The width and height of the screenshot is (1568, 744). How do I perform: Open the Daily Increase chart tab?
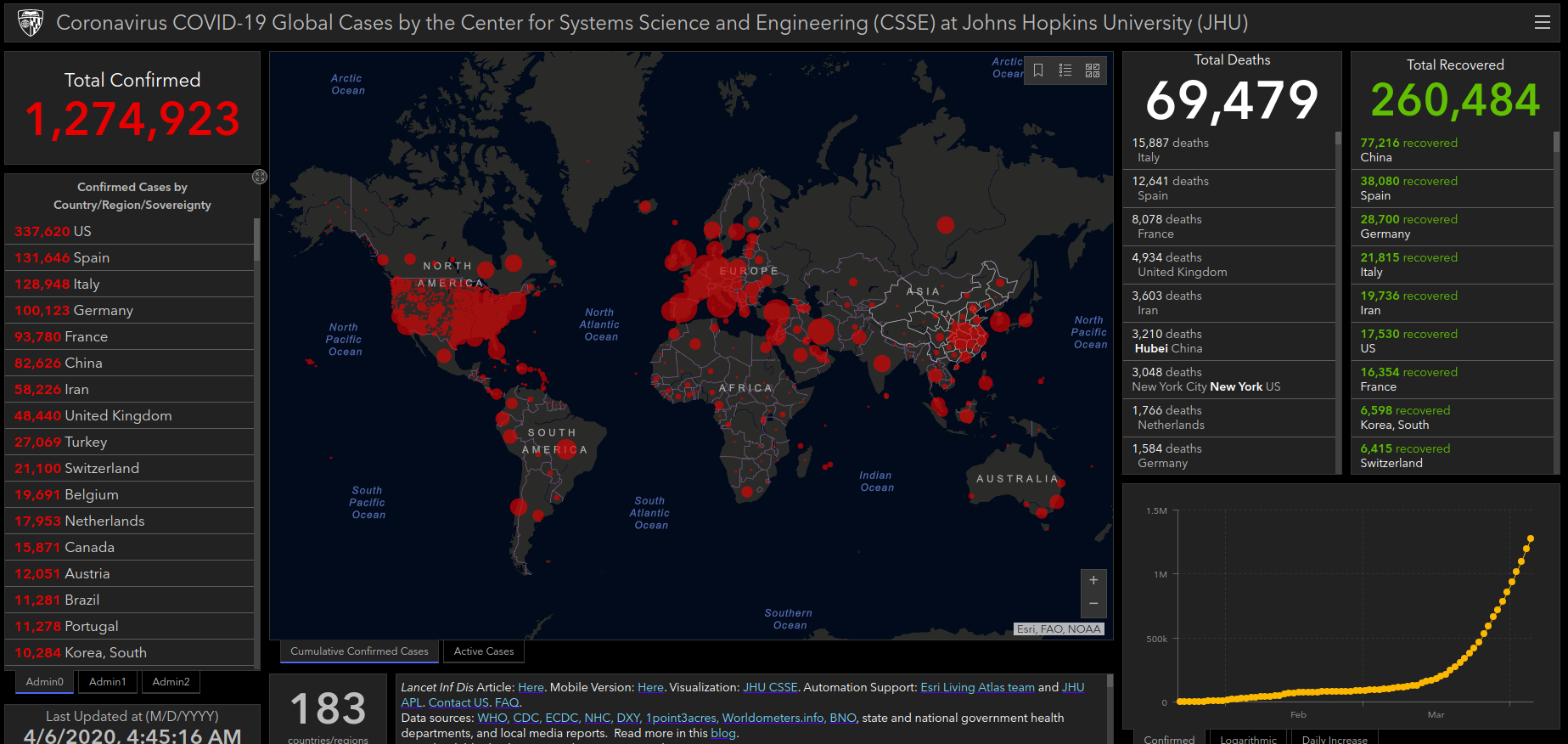pos(1335,739)
